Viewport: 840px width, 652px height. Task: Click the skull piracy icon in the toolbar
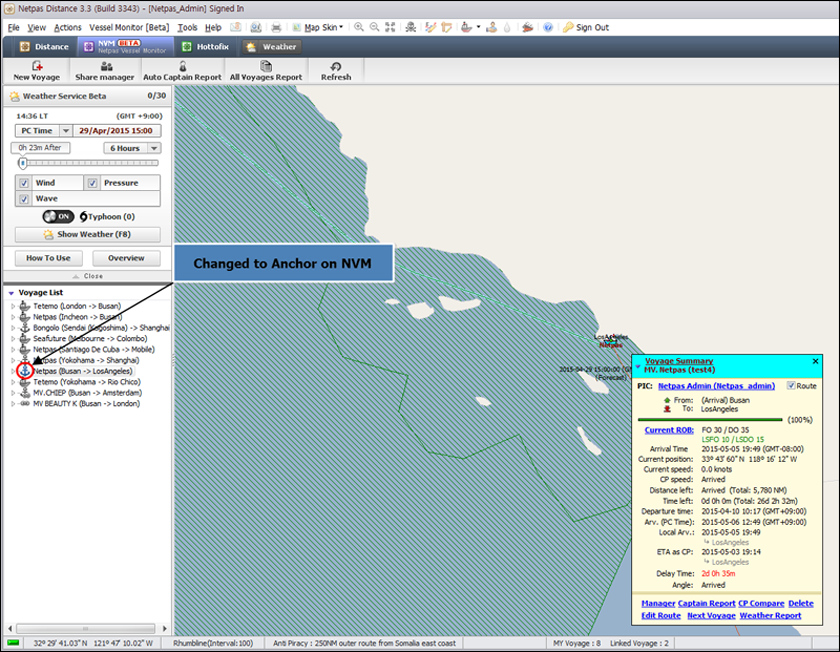tap(411, 27)
